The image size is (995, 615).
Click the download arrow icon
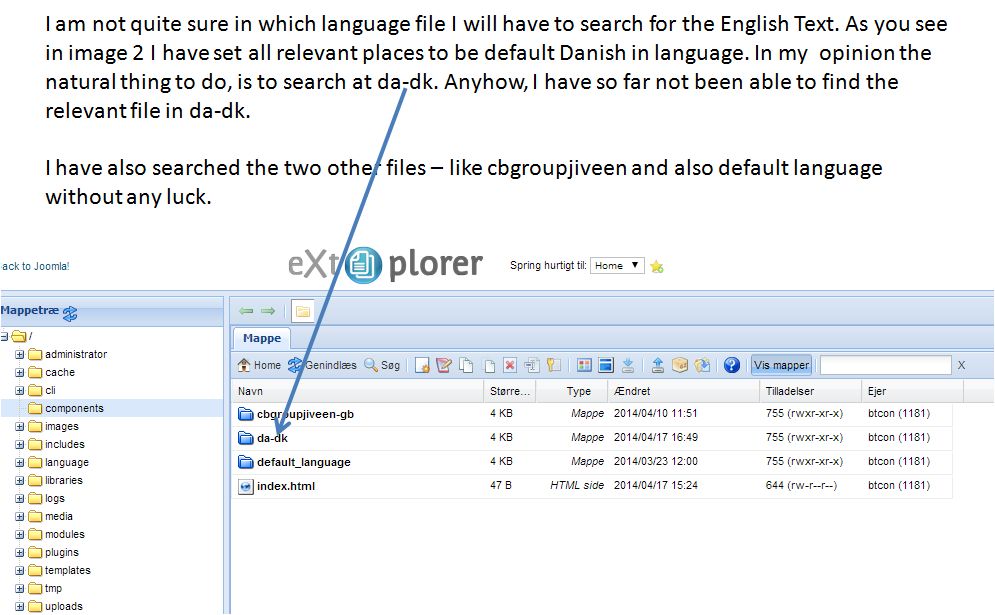coord(628,365)
